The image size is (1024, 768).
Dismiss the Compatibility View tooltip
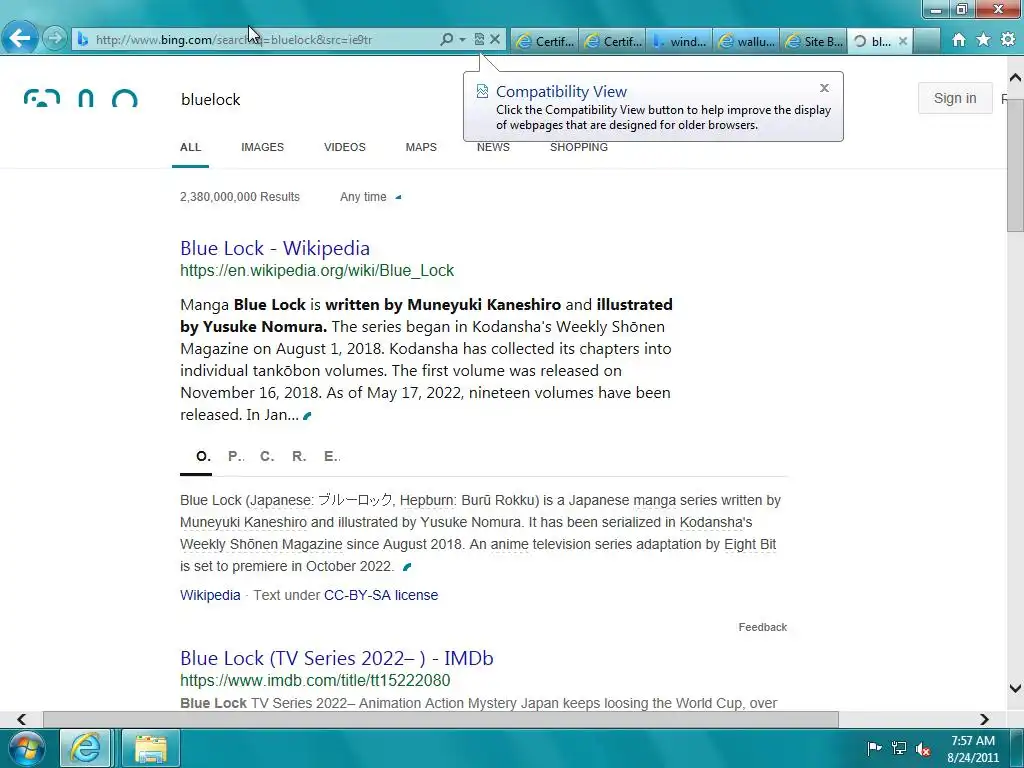(x=824, y=88)
